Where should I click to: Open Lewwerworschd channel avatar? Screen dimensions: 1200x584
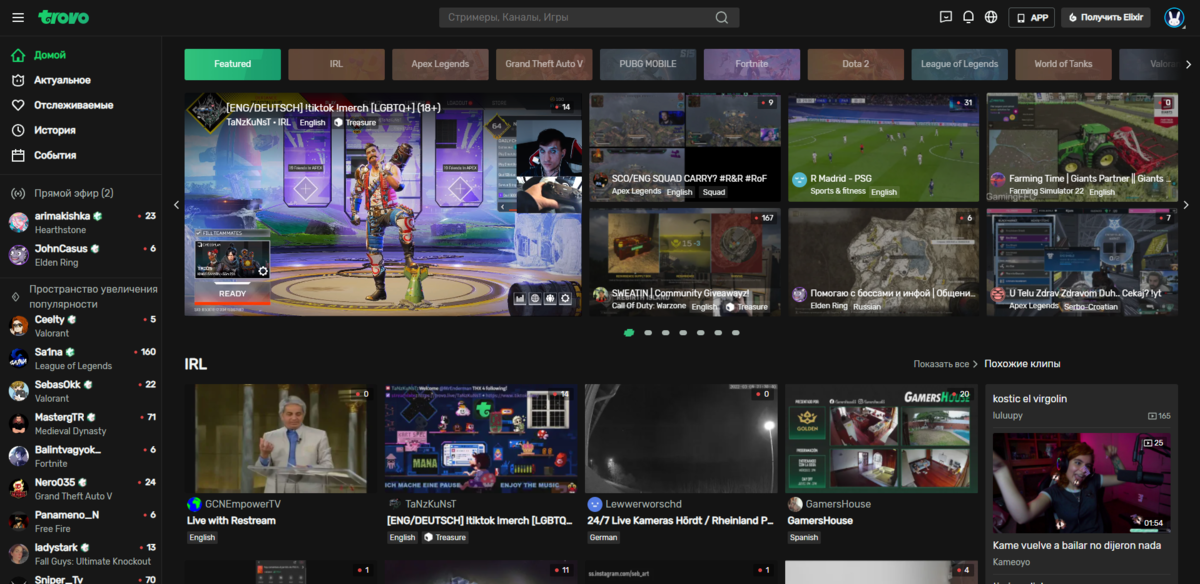pos(595,504)
